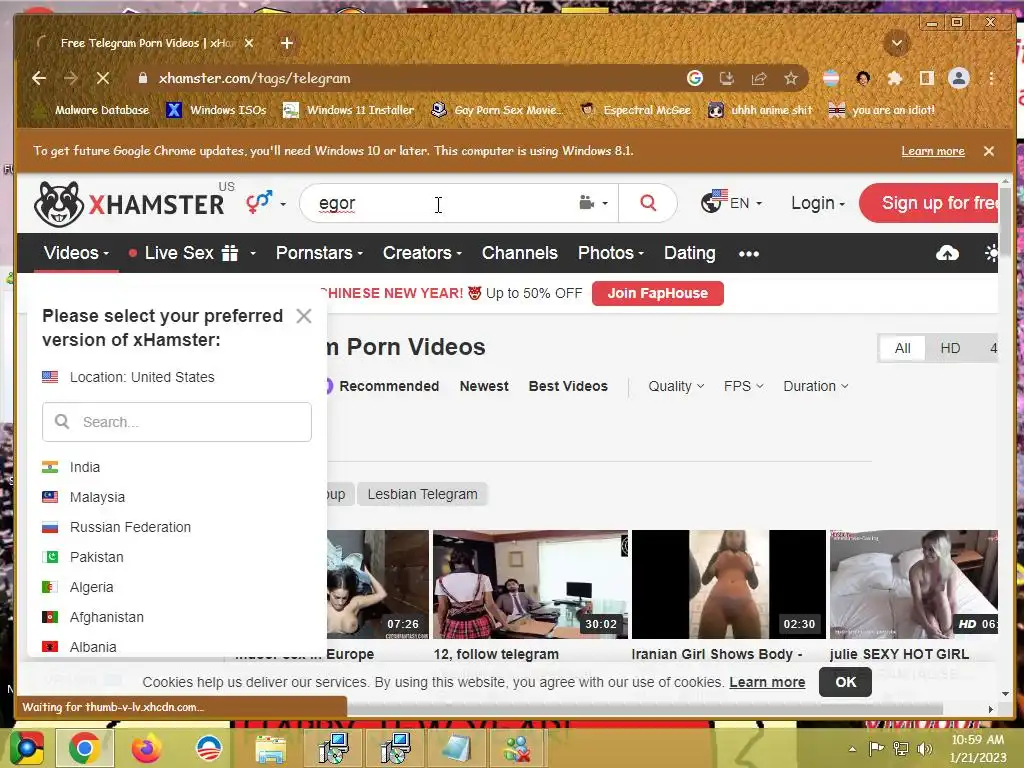Screen dimensions: 1024x768
Task: Accept cookies with the OK button
Action: point(846,682)
